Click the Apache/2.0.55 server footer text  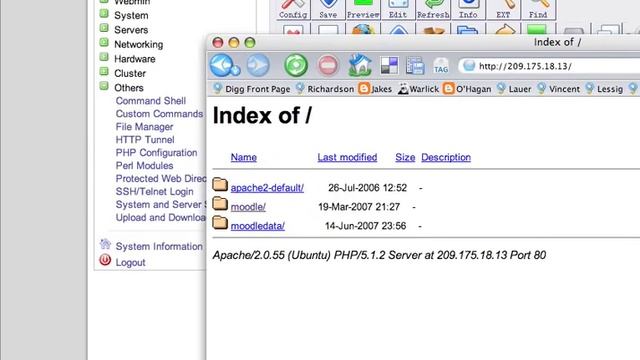pos(379,255)
